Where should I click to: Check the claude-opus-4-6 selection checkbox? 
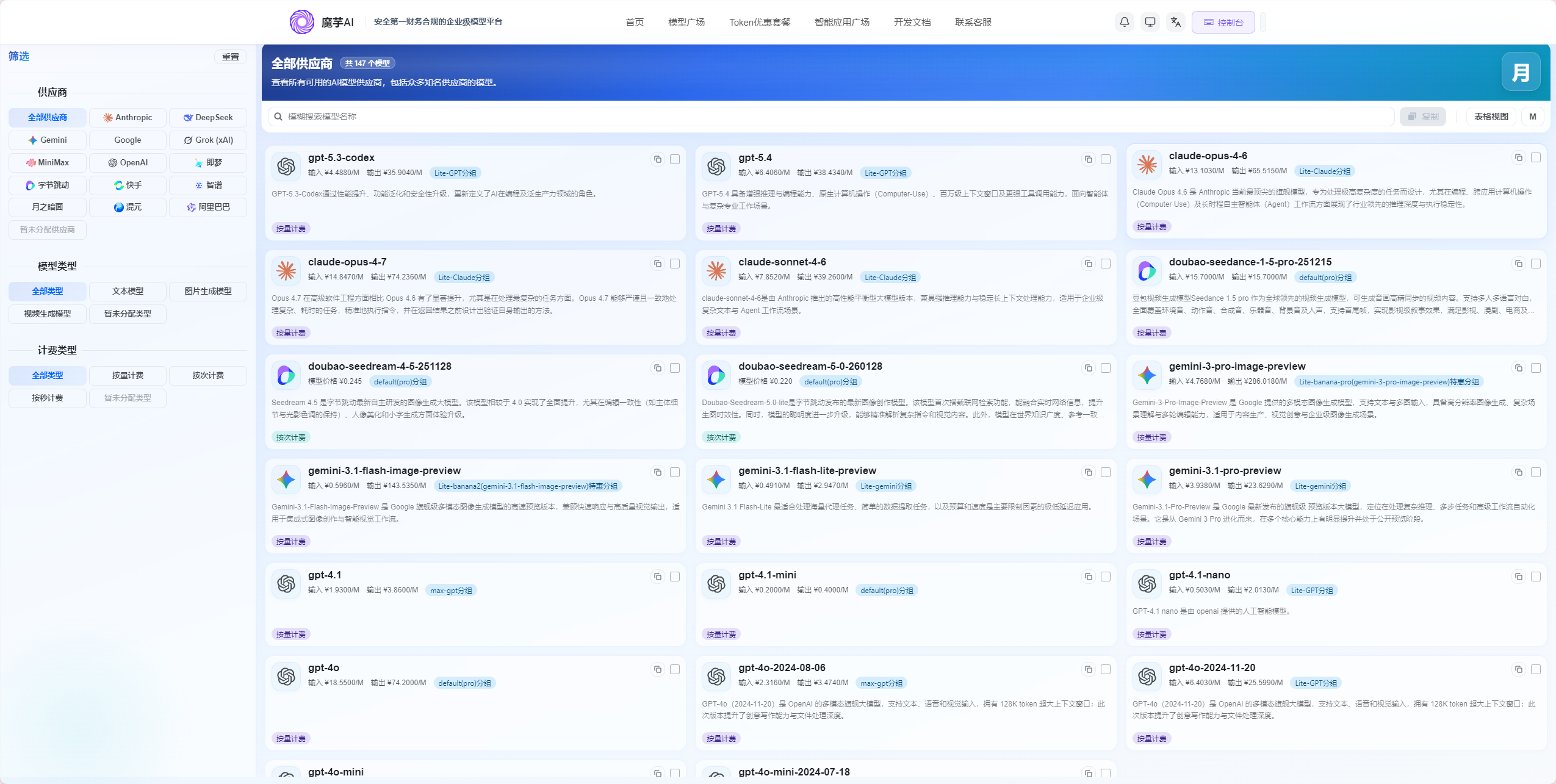click(x=1535, y=157)
